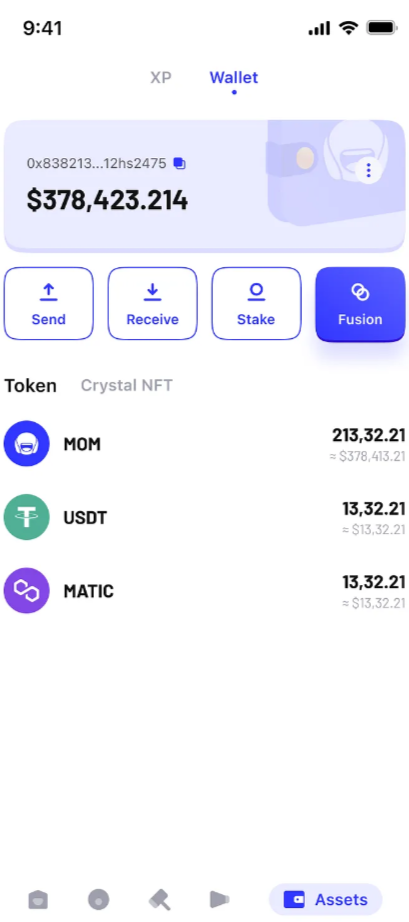Open the flag icon in bottom navigation
409x922 pixels.
pyautogui.click(x=219, y=900)
